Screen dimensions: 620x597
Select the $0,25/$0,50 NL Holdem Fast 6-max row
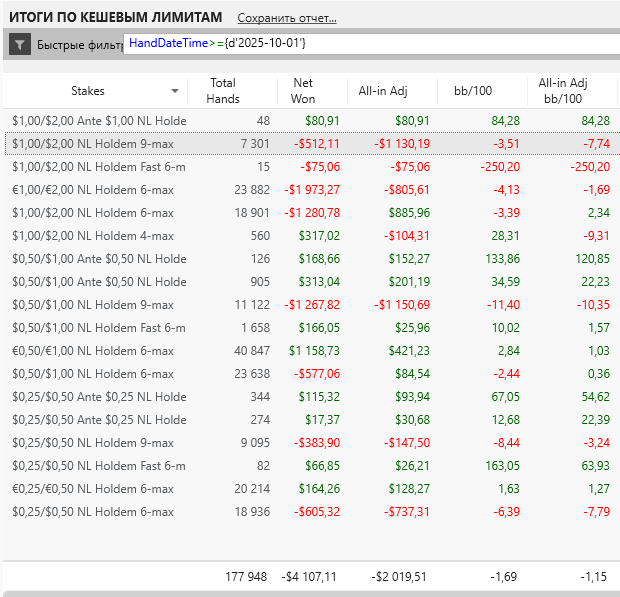99,465
